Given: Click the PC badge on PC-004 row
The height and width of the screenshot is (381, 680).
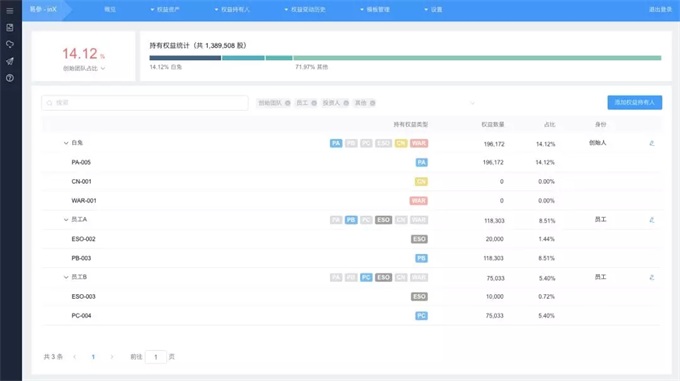Looking at the screenshot, I should click(x=422, y=316).
